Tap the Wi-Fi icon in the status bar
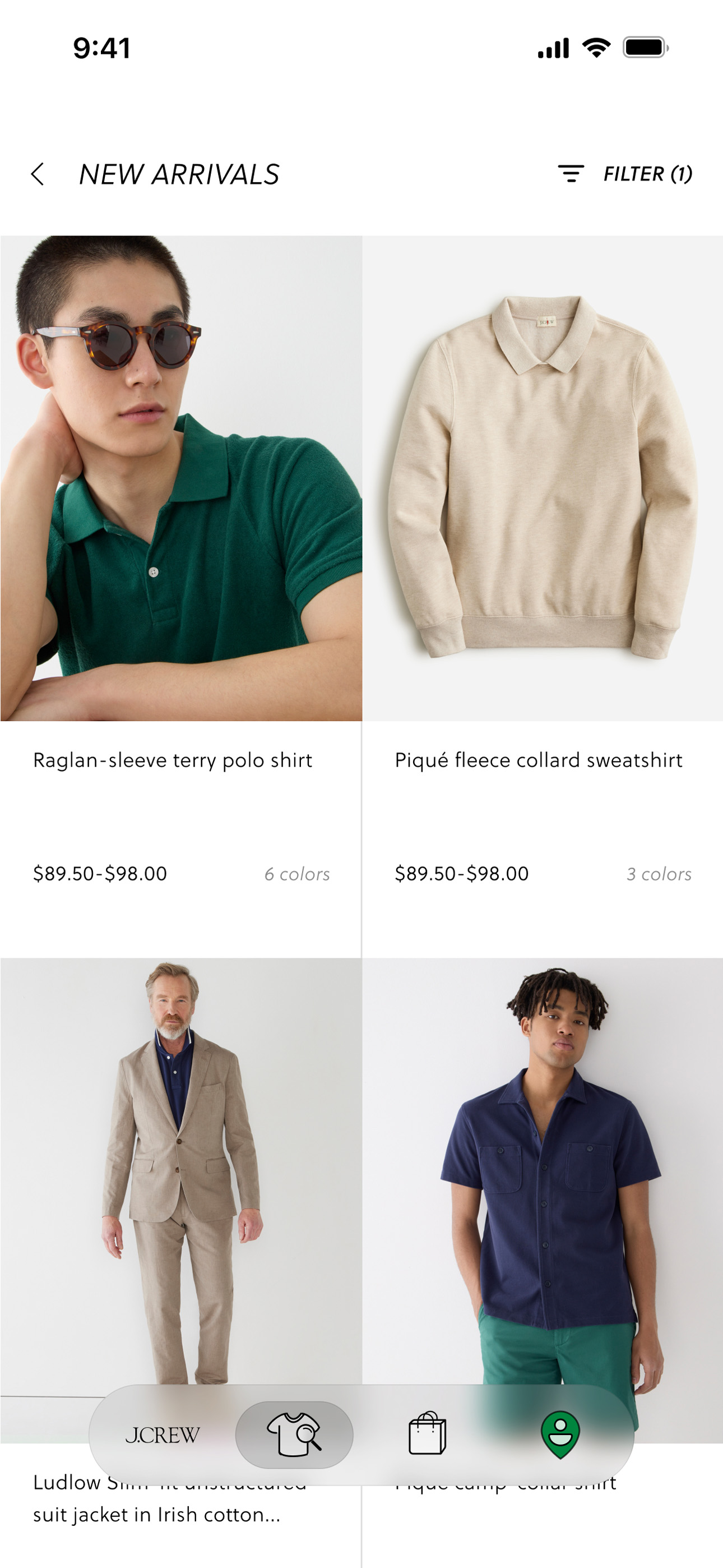This screenshot has width=723, height=1568. click(x=596, y=48)
